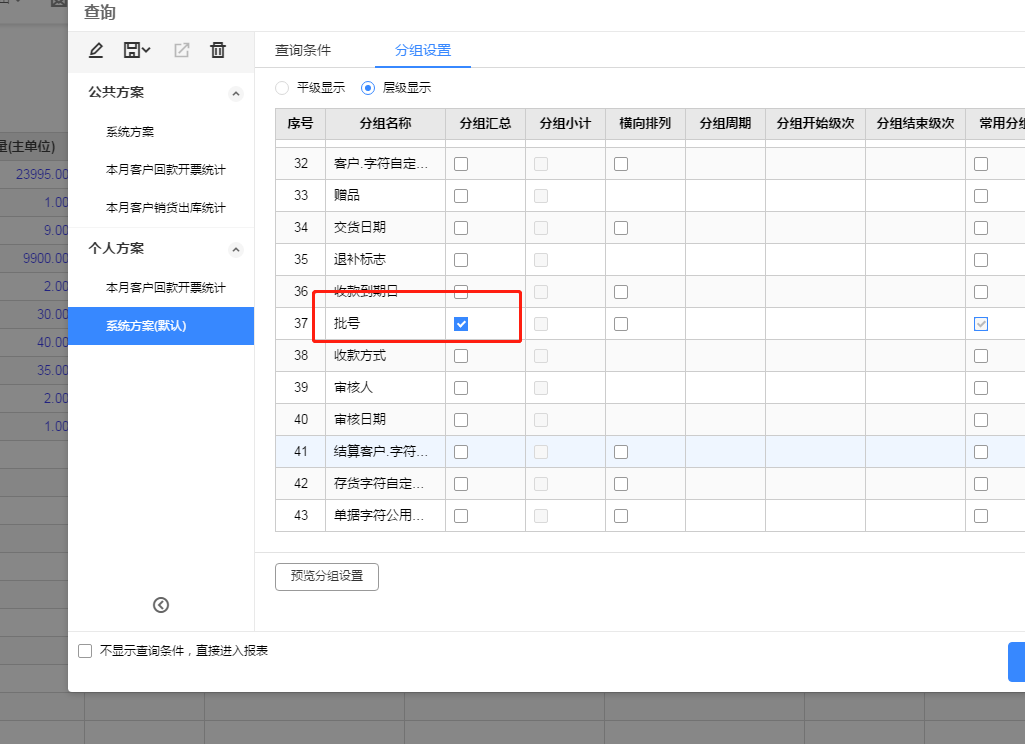Click the 序号 column header
Viewport: 1025px width, 744px height.
[301, 124]
